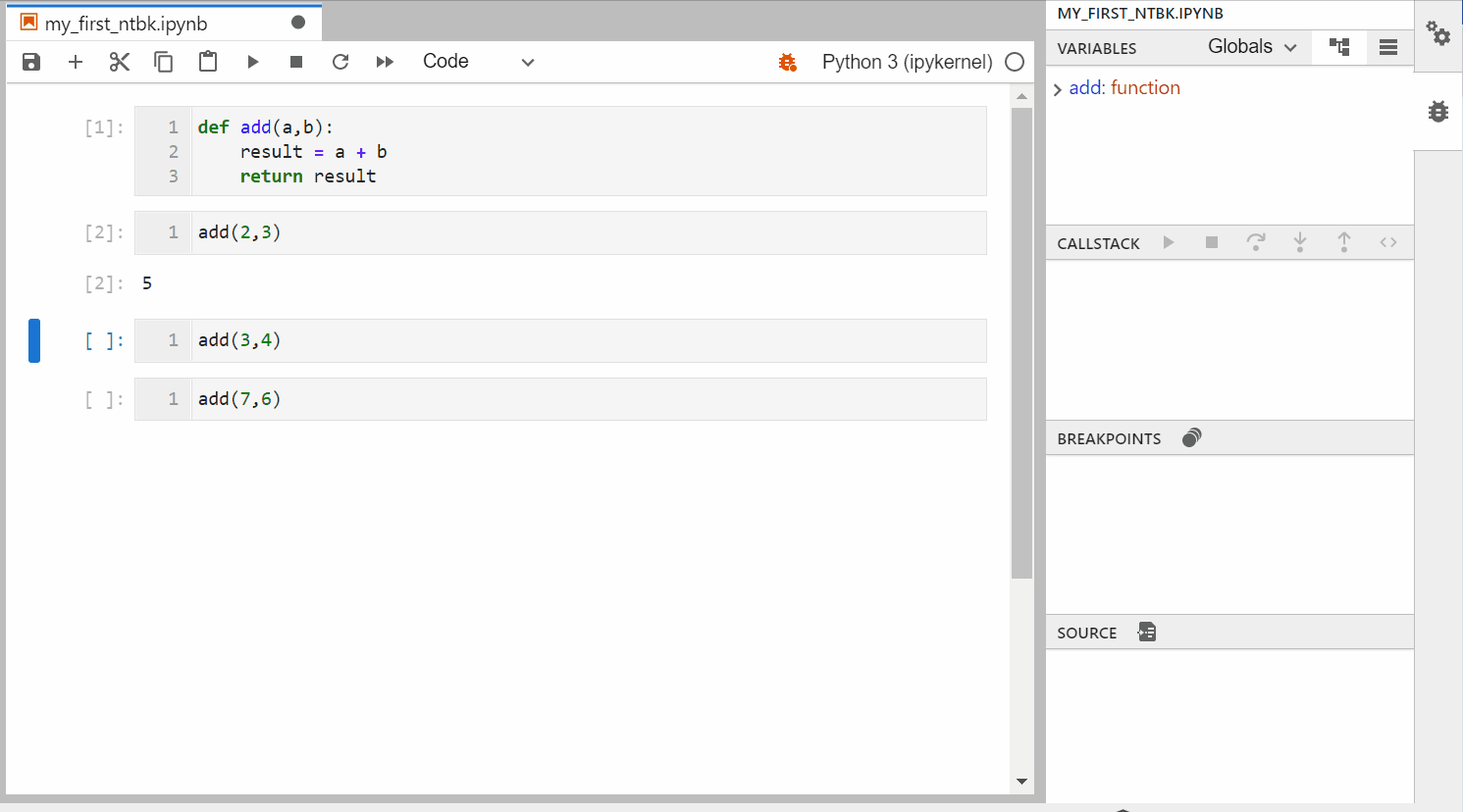The image size is (1463, 812).
Task: Cut the selected cell using scissors icon
Action: pos(119,61)
